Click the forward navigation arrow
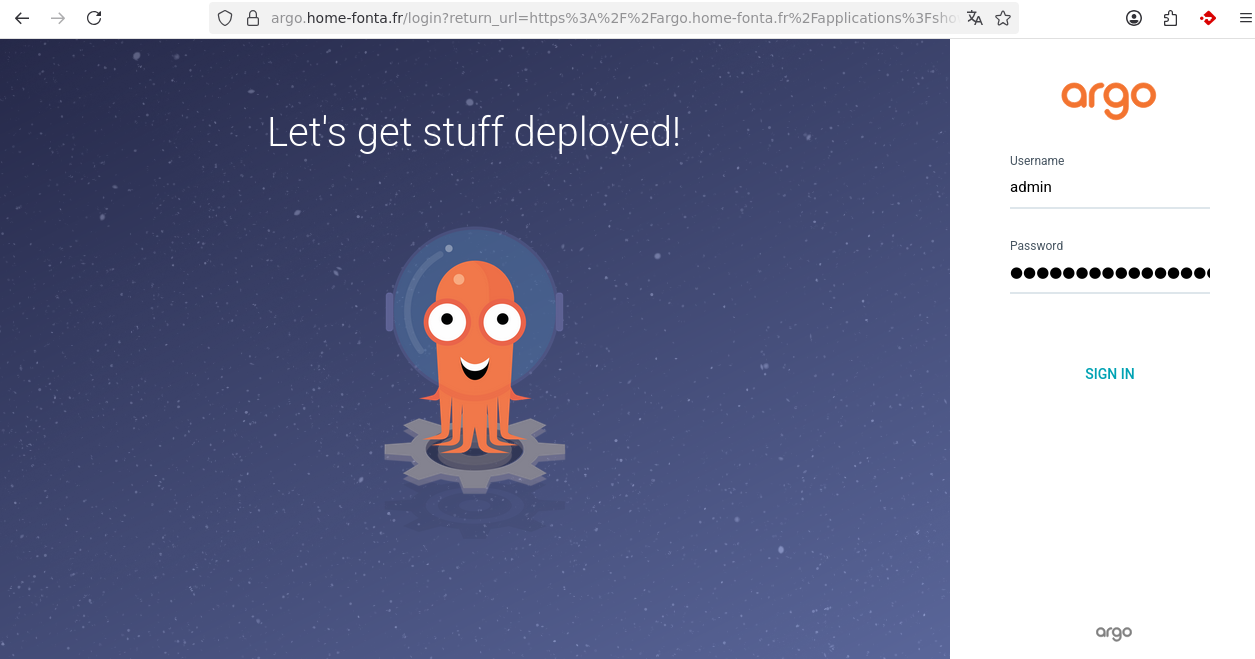This screenshot has height=659, width=1255. point(57,17)
